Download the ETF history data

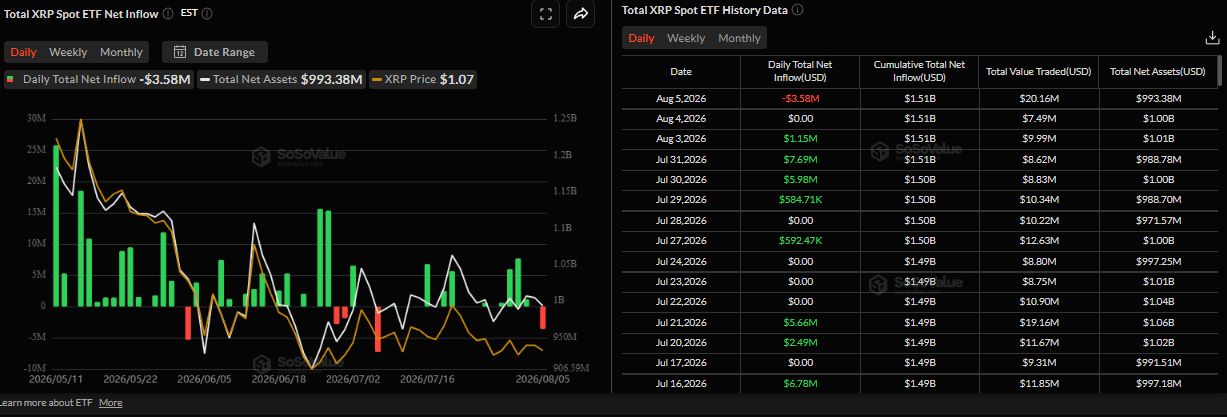[x=1213, y=38]
